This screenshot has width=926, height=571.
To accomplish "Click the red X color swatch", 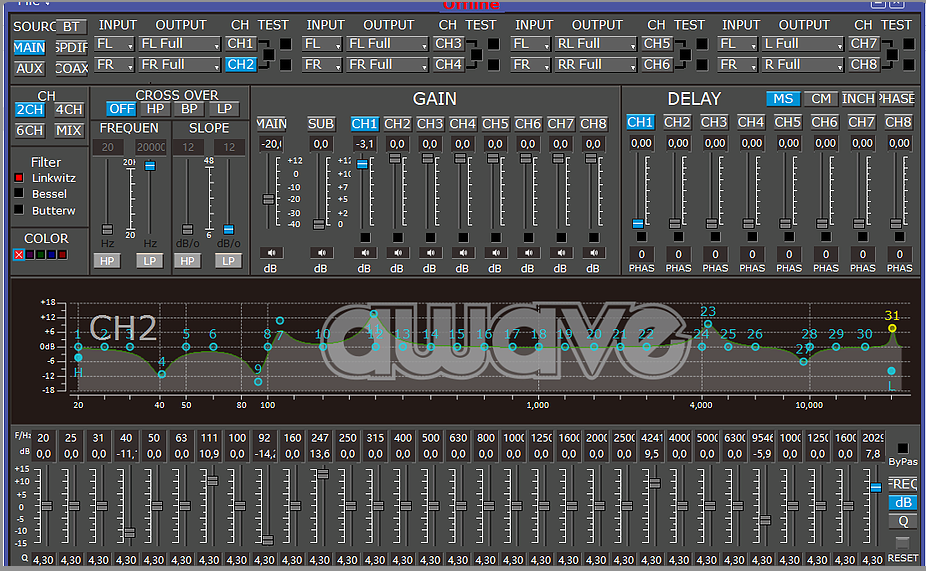I will coord(19,254).
